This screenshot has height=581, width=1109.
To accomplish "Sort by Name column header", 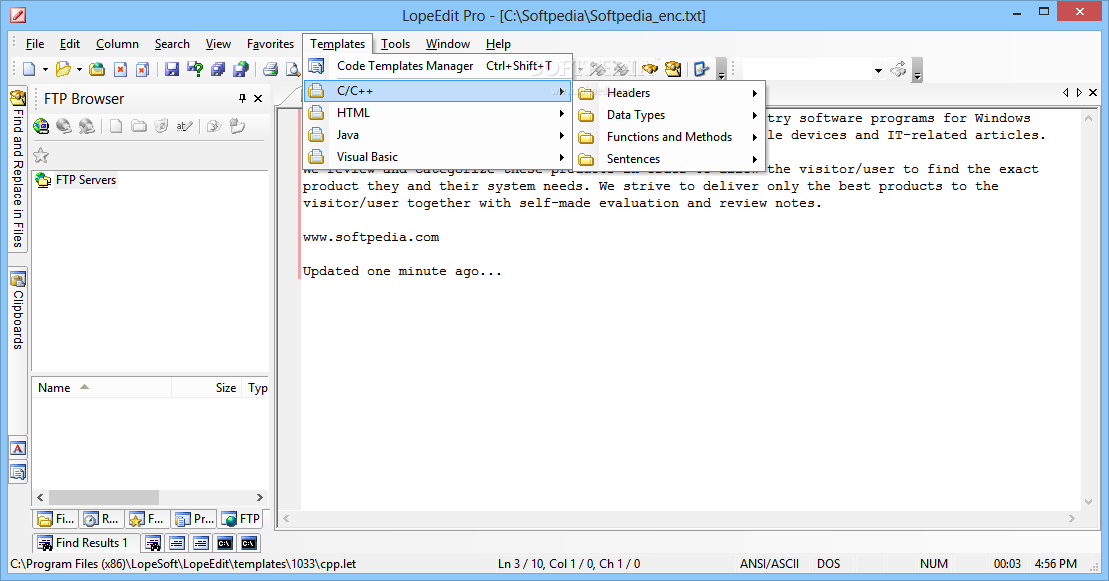I will pyautogui.click(x=101, y=387).
